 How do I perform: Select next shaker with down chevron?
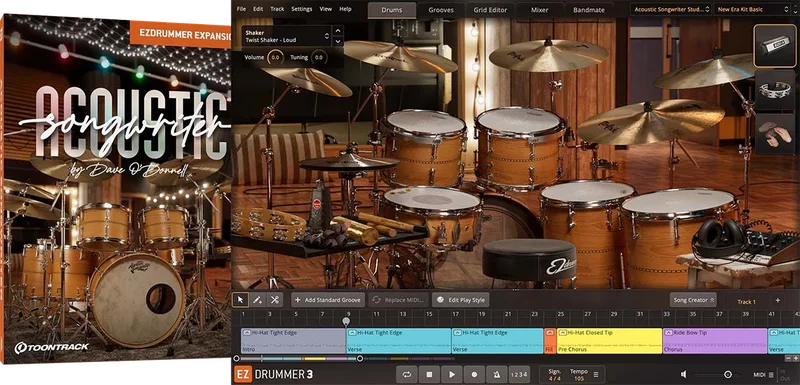(337, 41)
